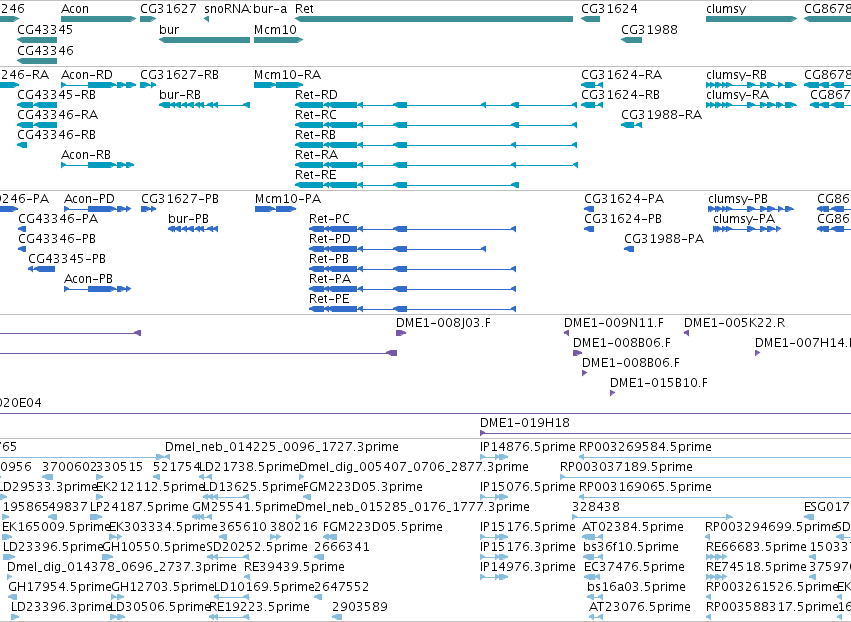This screenshot has width=851, height=622.
Task: Click the RE66683.5prime EST label
Action: click(756, 547)
